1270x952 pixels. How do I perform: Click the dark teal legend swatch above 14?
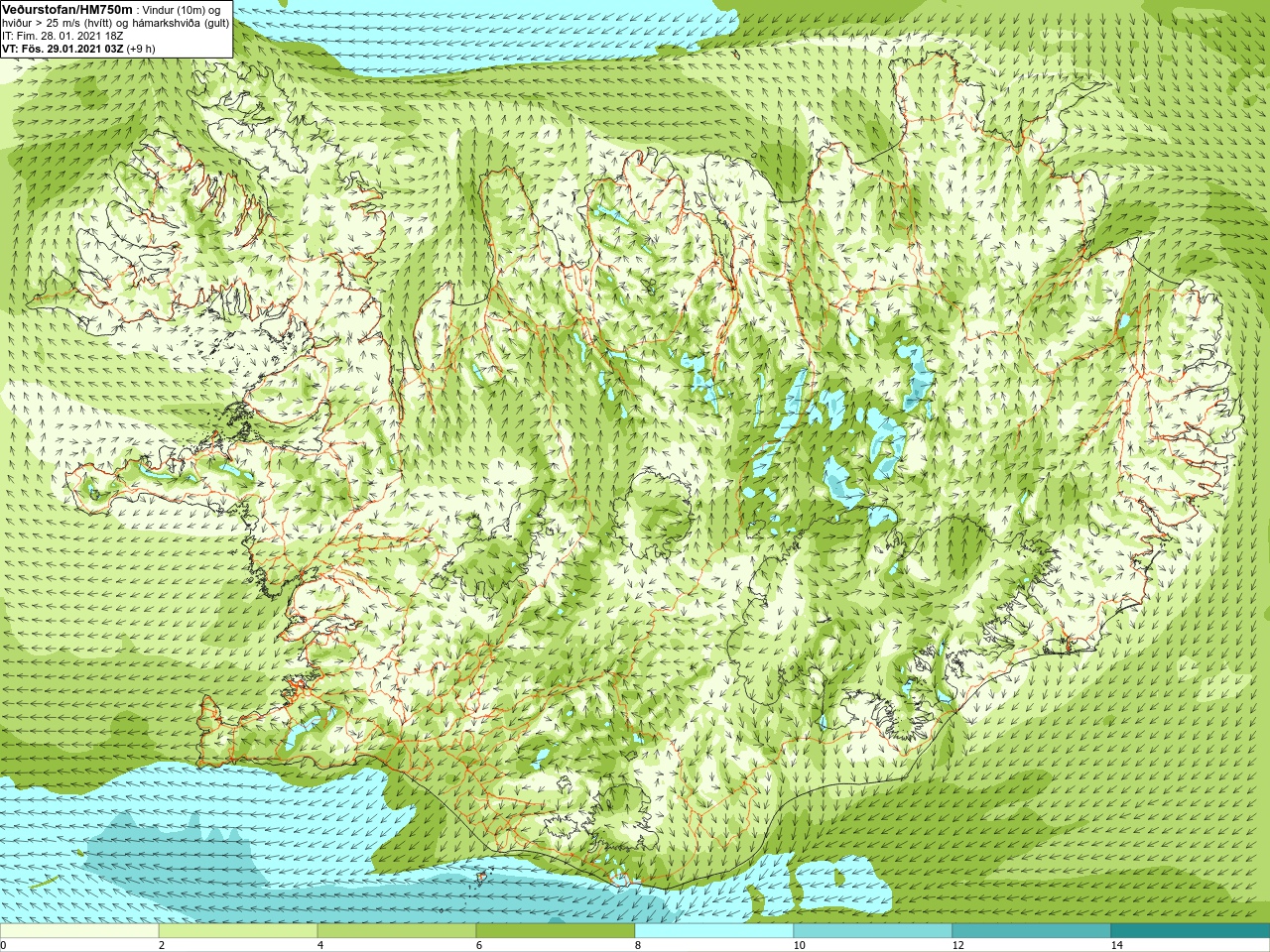pos(1190,931)
